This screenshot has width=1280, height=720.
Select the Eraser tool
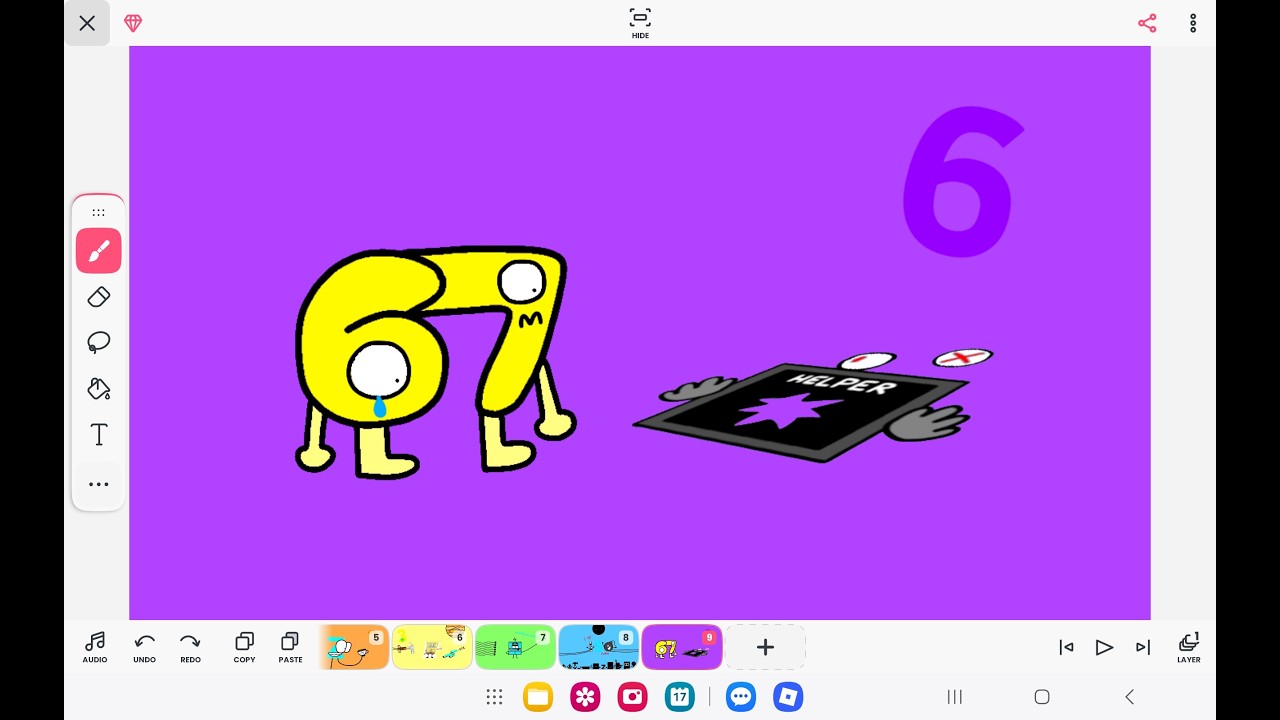tap(99, 297)
